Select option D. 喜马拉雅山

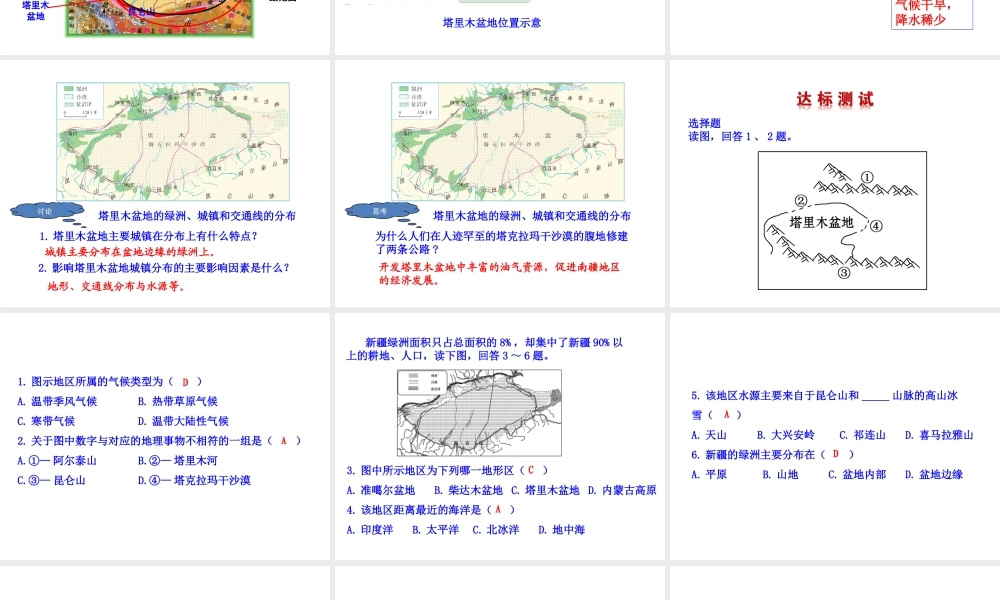tap(939, 435)
